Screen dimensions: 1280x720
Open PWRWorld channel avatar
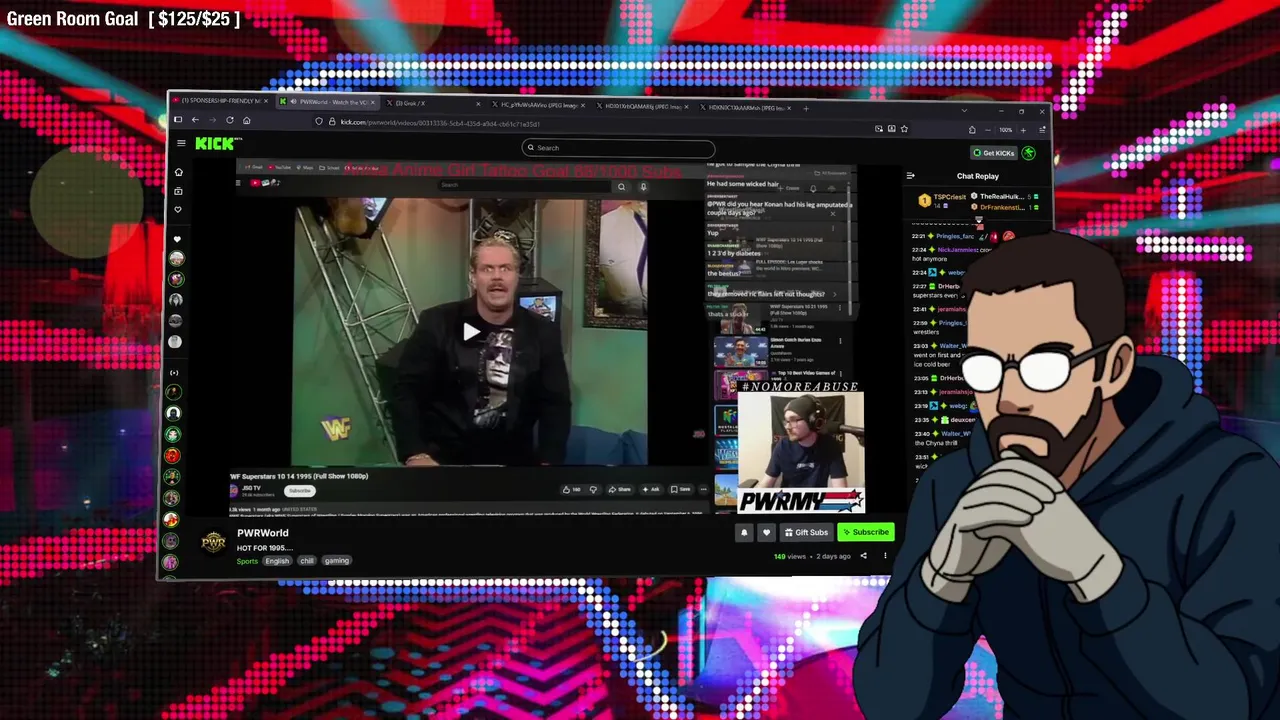[x=213, y=542]
